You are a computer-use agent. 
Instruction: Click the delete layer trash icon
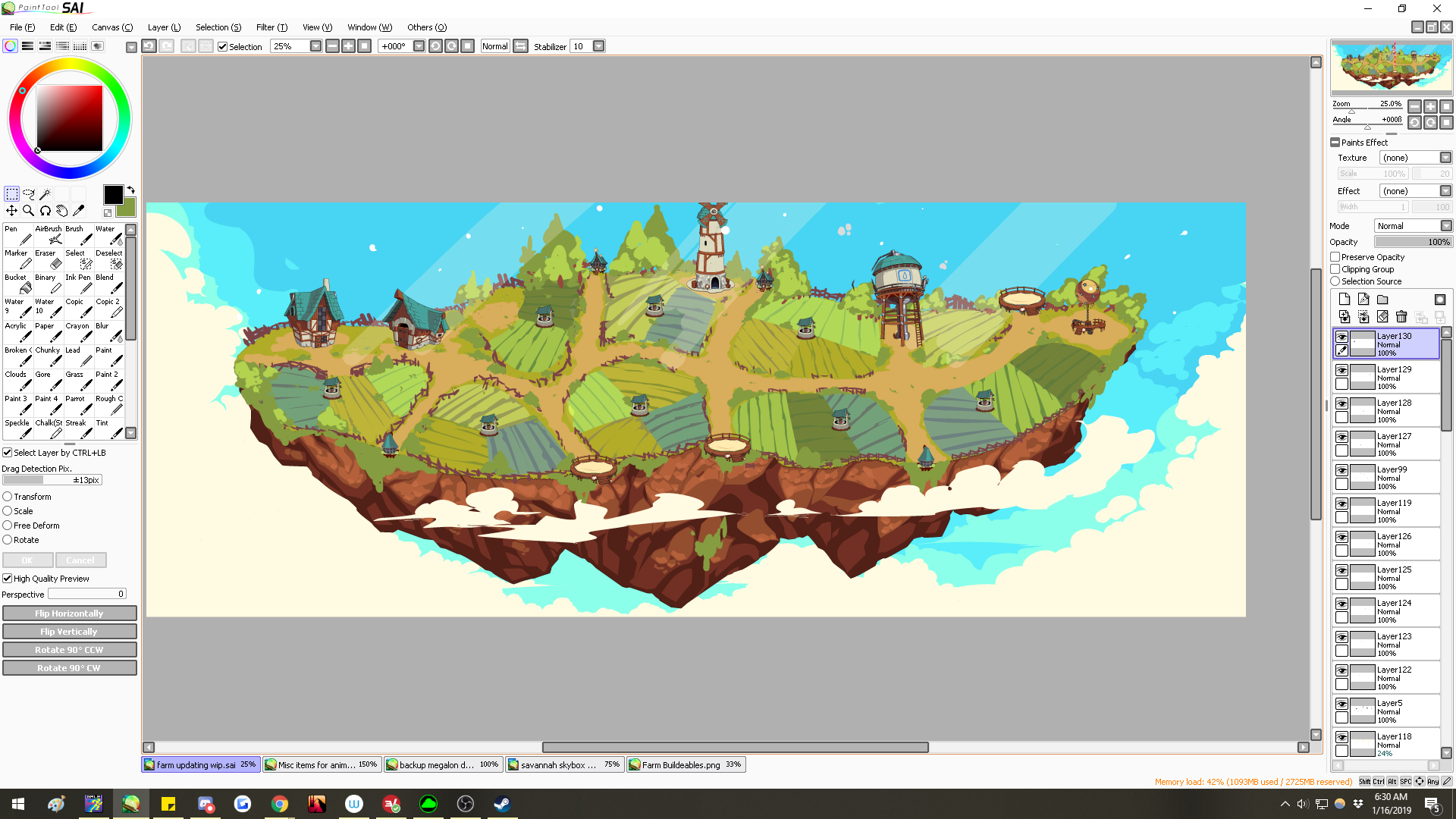1401,317
